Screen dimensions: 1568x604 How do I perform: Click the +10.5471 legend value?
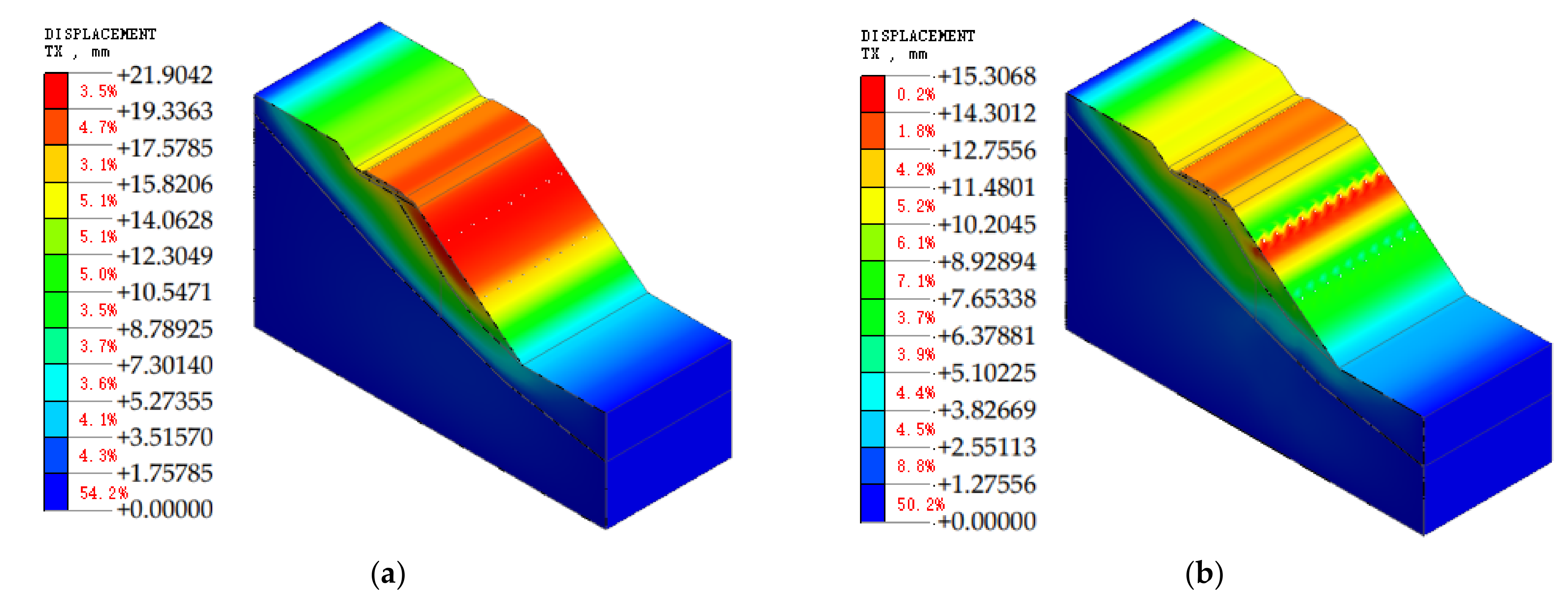click(164, 292)
